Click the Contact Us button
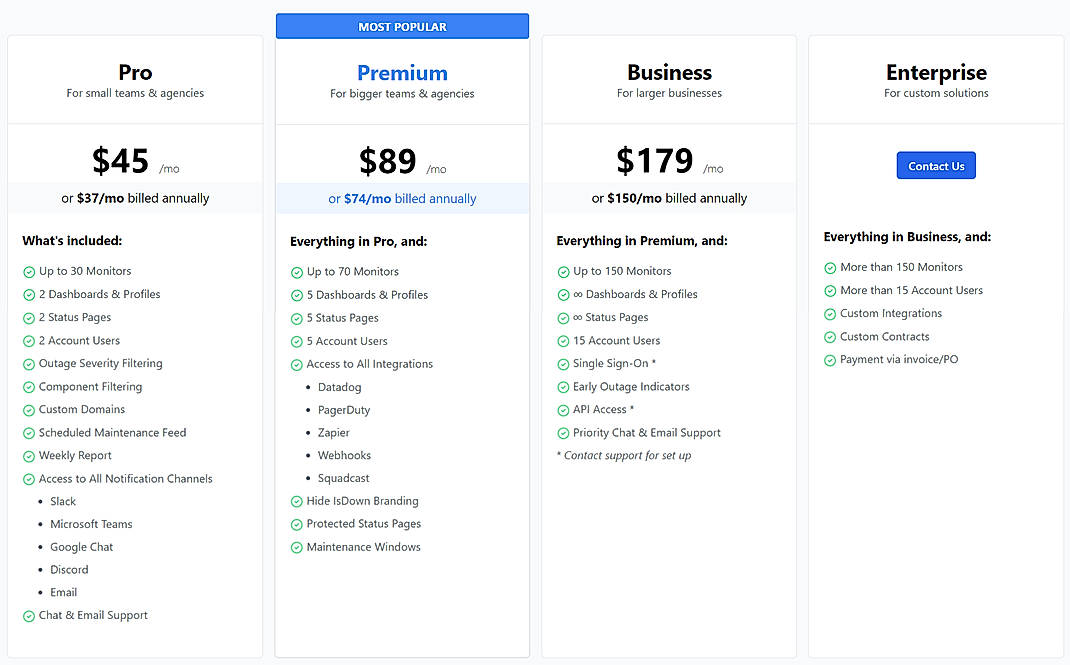Viewport: 1070px width, 665px height. [936, 165]
